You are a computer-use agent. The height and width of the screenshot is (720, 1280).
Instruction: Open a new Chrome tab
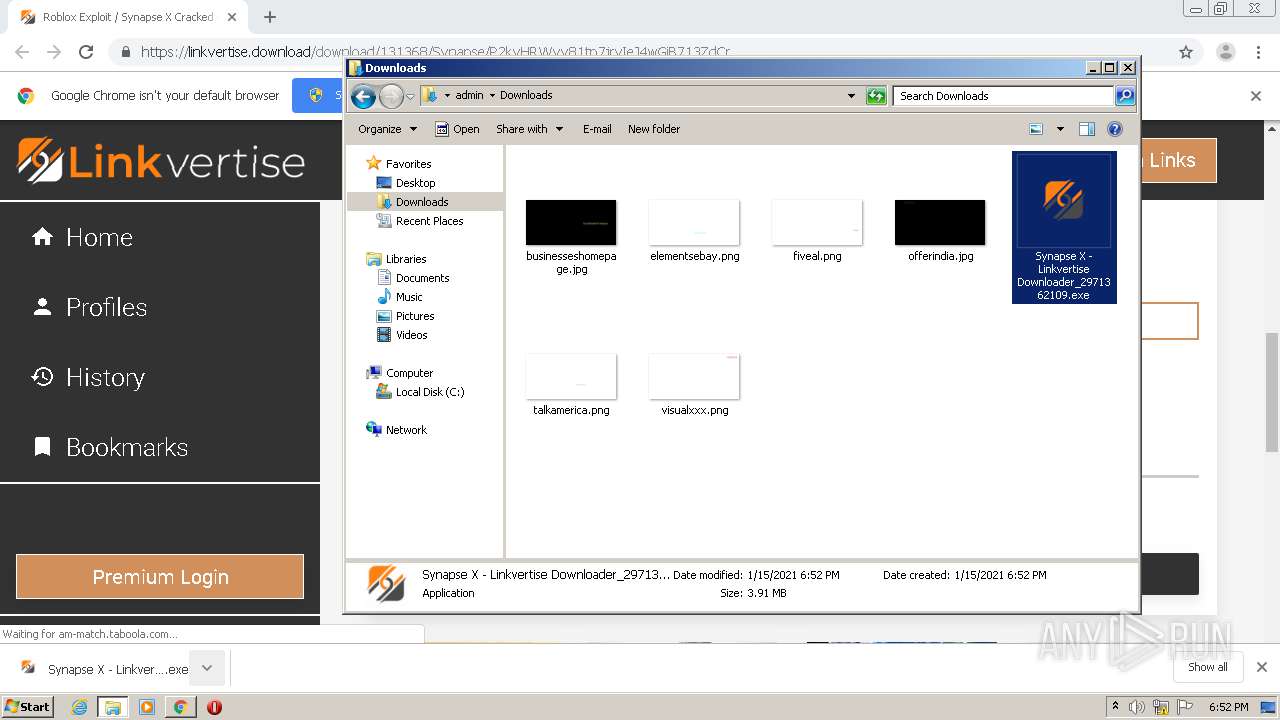(x=270, y=17)
